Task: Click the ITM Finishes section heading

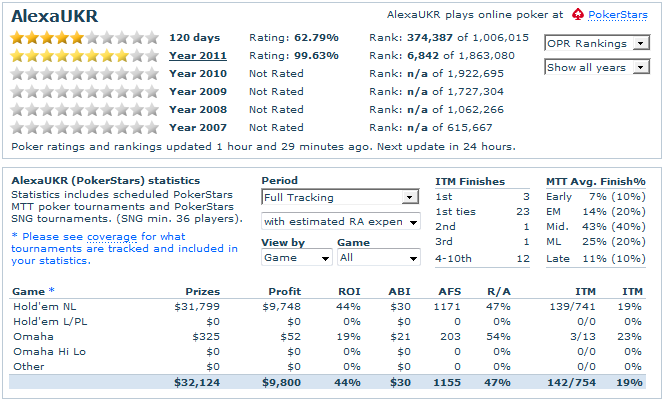Action: pyautogui.click(x=470, y=181)
